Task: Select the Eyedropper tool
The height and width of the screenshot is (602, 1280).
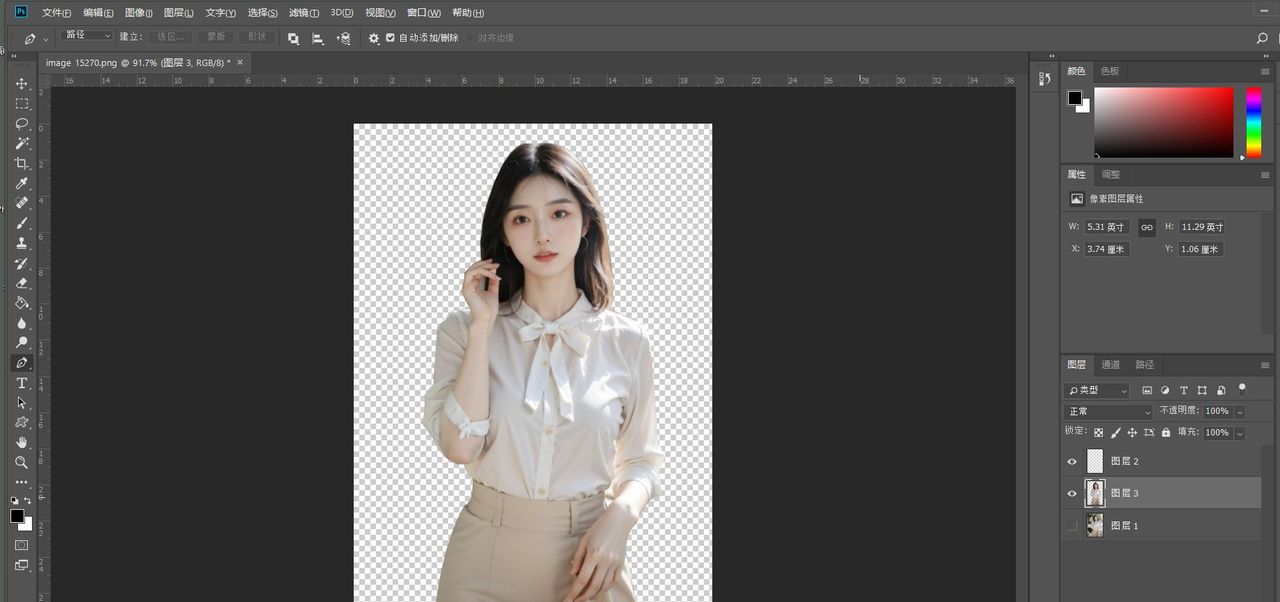Action: point(21,184)
